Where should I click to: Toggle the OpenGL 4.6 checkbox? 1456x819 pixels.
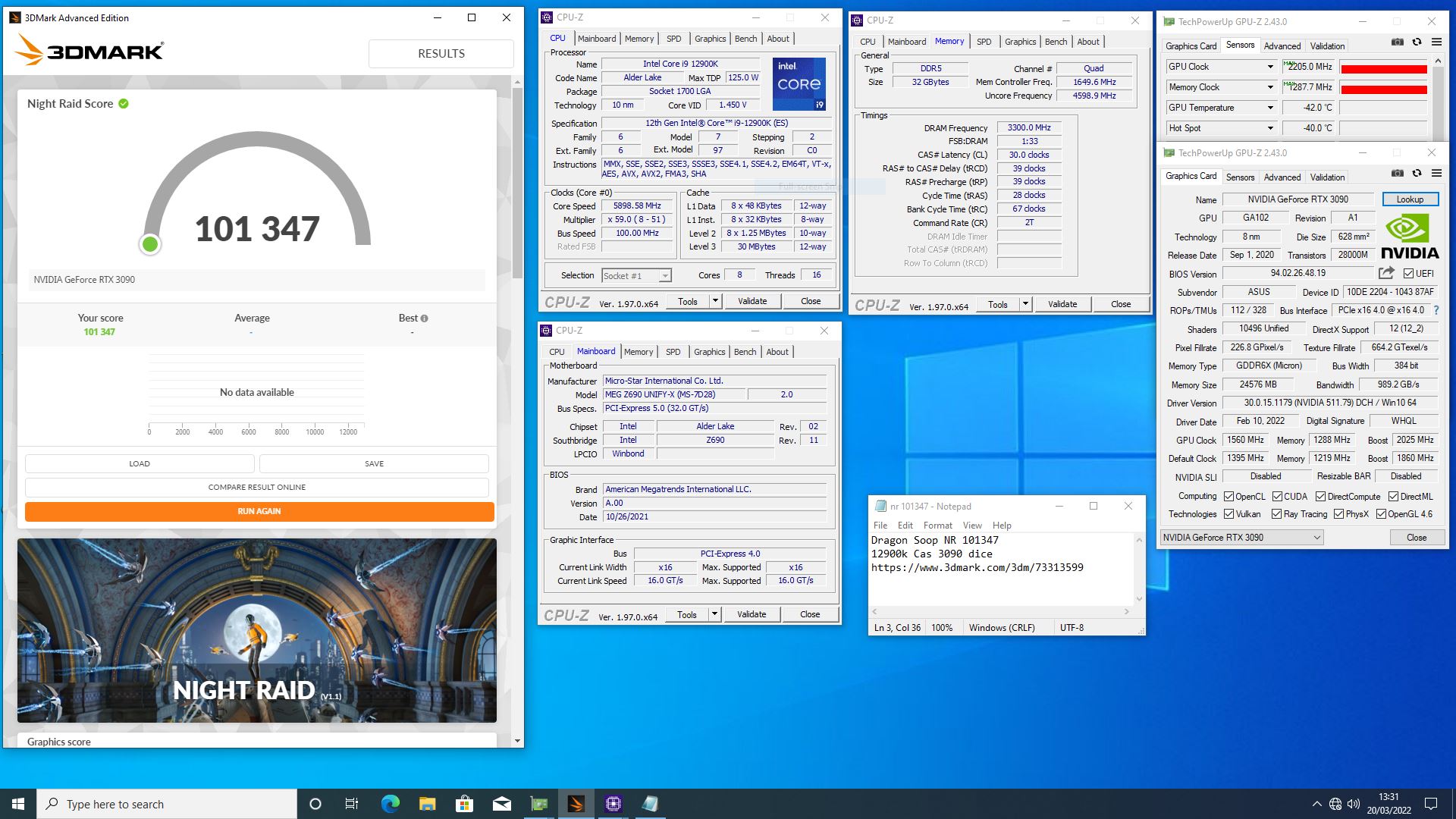pyautogui.click(x=1381, y=514)
